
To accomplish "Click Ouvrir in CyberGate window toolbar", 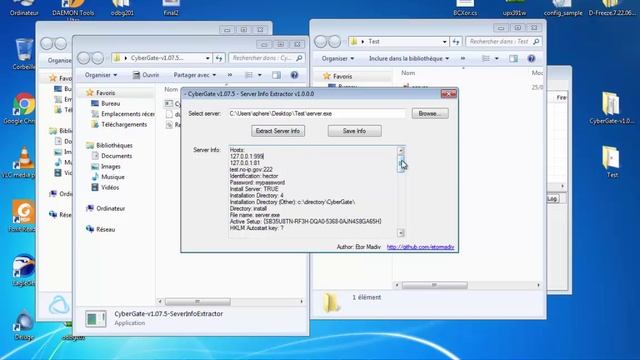I will coord(146,75).
